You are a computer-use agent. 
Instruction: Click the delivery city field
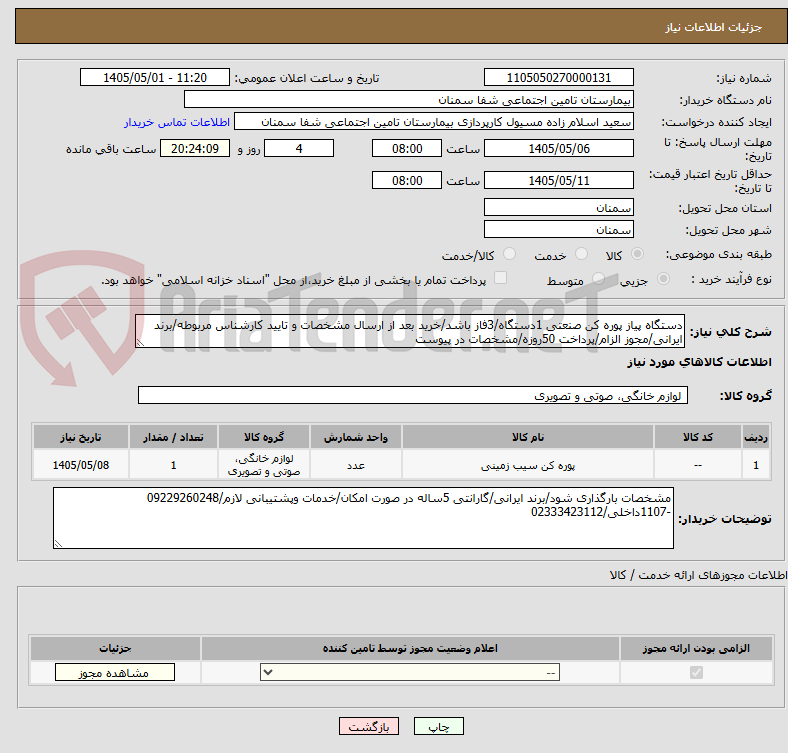pyautogui.click(x=558, y=229)
